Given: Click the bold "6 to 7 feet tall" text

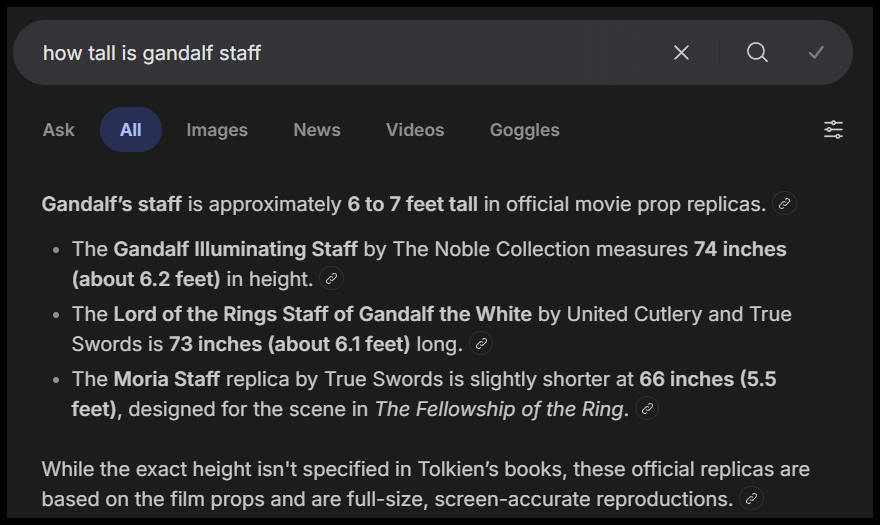Looking at the screenshot, I should 412,205.
